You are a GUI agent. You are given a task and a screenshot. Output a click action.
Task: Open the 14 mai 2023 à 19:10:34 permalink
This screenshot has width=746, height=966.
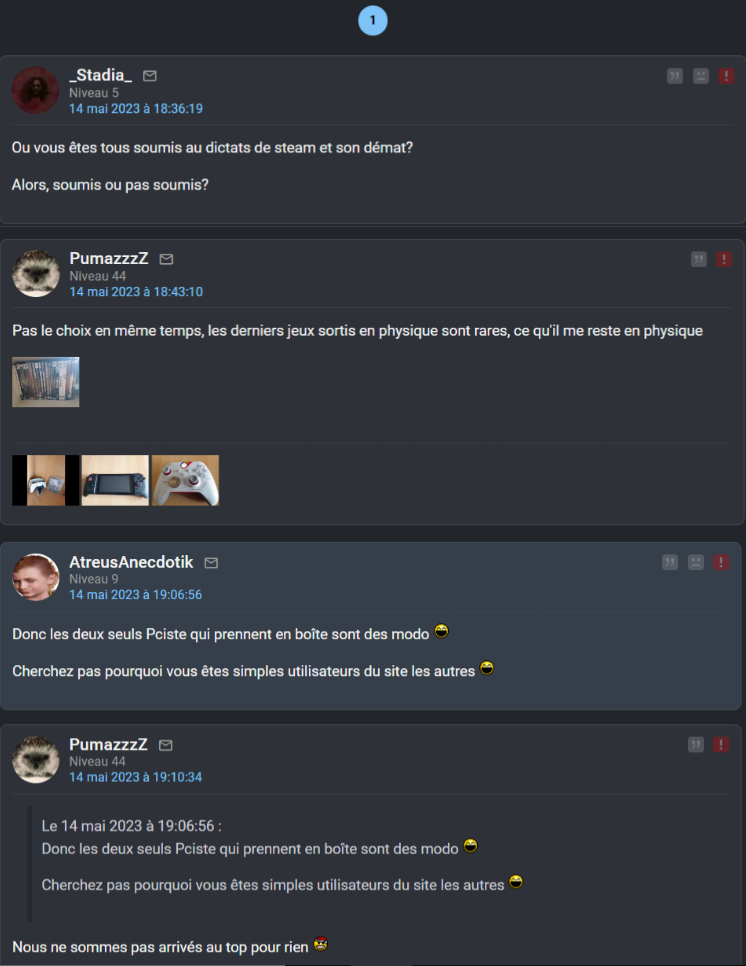pos(136,777)
